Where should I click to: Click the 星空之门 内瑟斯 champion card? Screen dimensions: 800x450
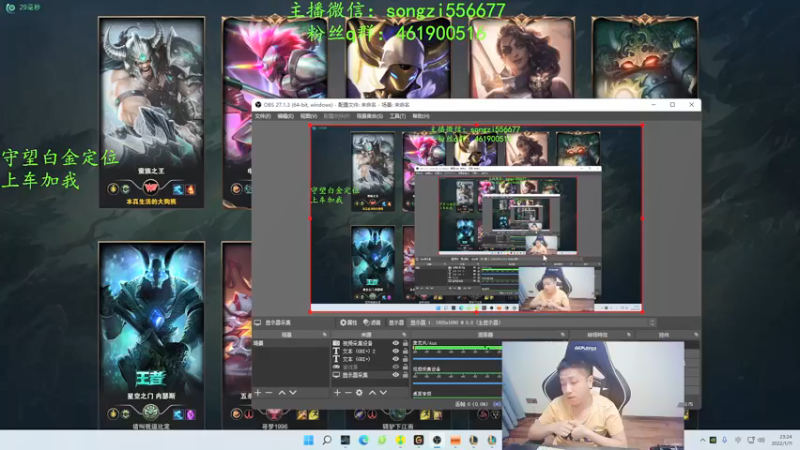pos(152,335)
